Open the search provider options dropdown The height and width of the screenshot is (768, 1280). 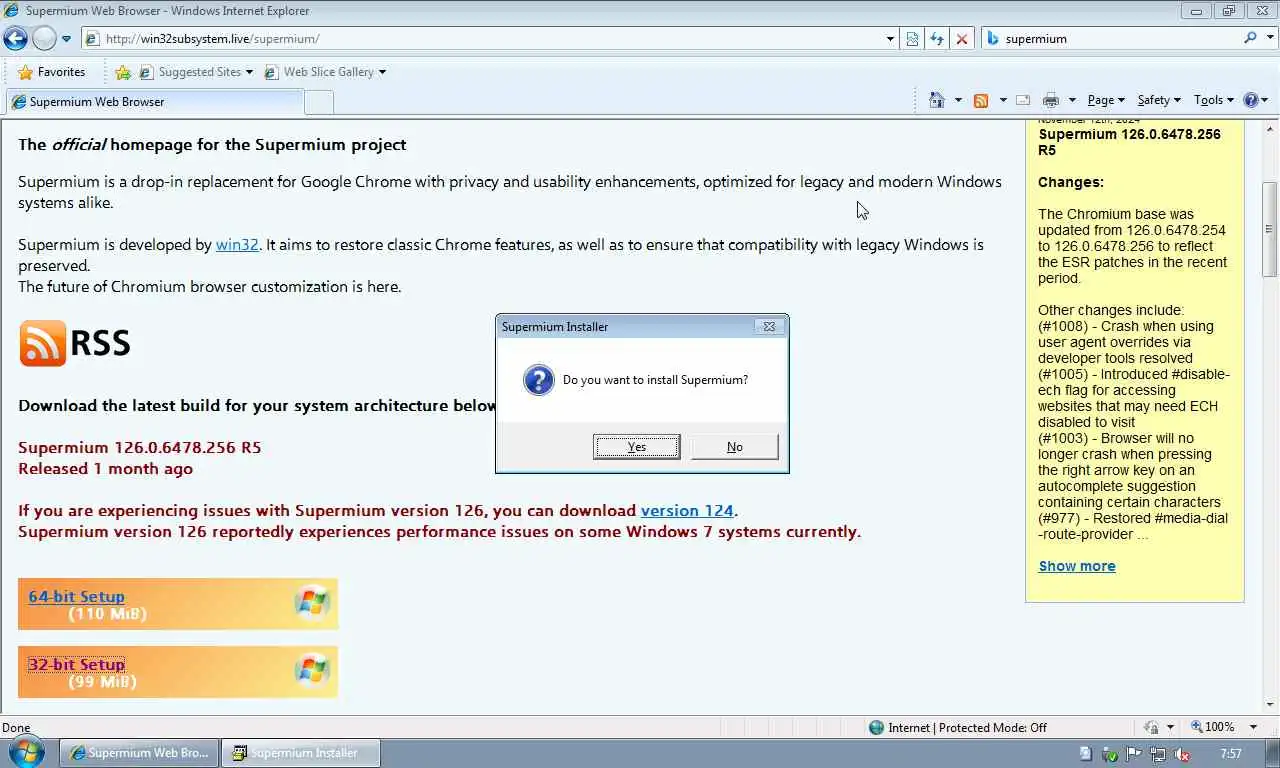tap(1268, 39)
